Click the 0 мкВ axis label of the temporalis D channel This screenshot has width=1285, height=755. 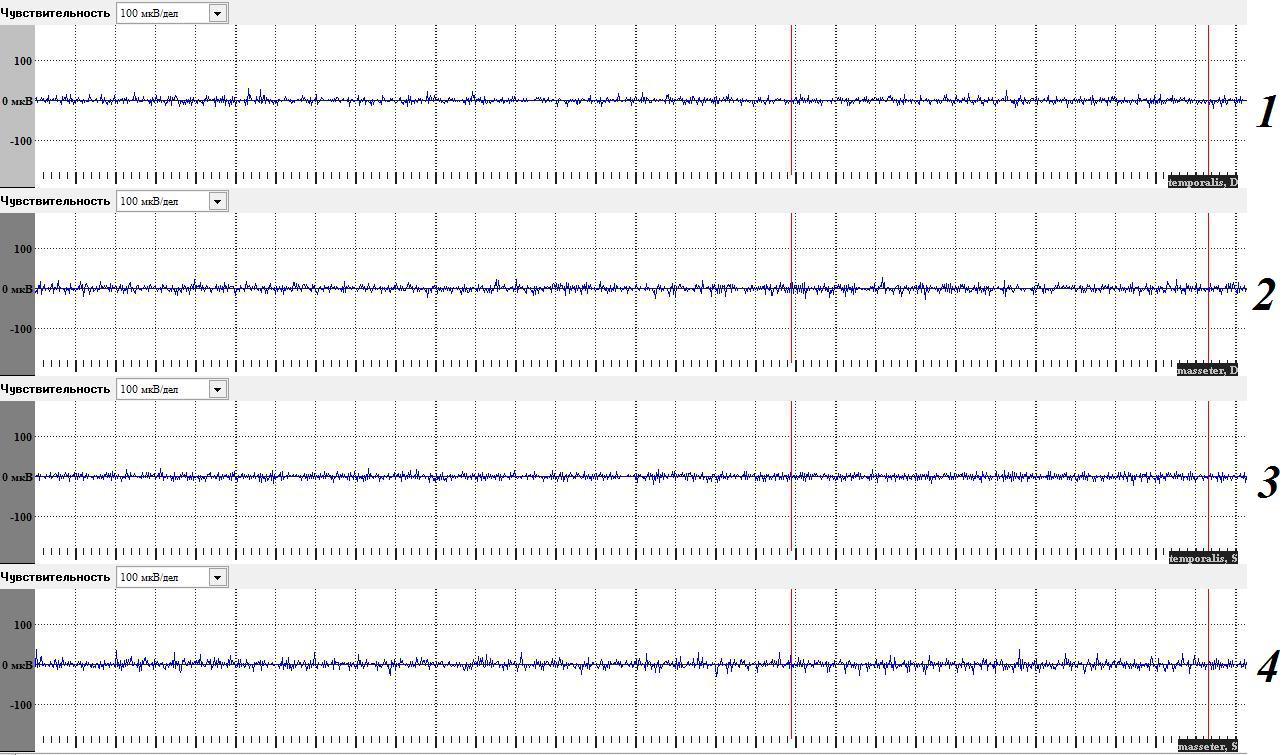tap(16, 101)
